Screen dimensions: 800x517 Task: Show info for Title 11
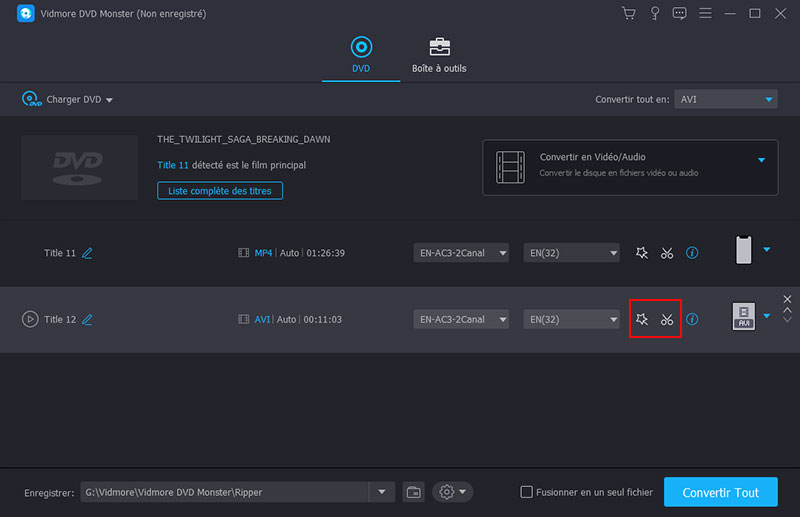(692, 253)
